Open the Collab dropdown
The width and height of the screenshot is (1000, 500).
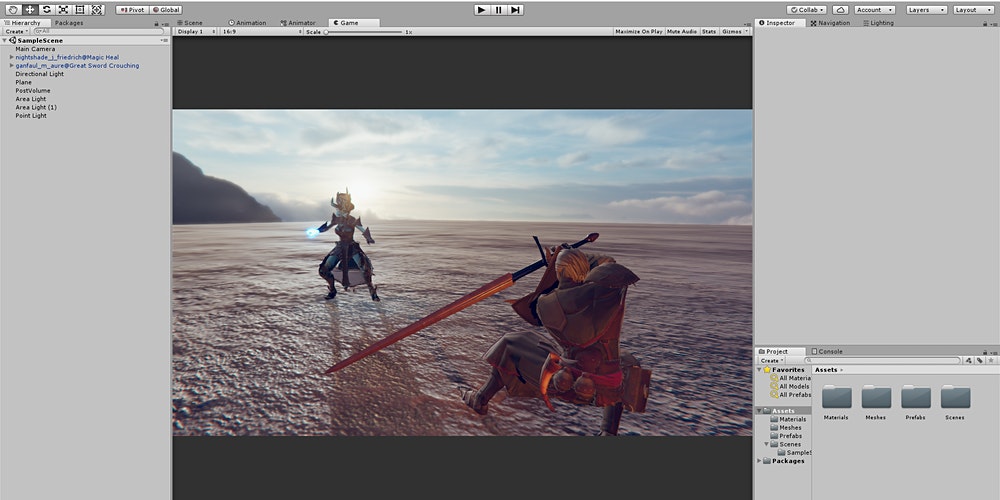[x=807, y=10]
